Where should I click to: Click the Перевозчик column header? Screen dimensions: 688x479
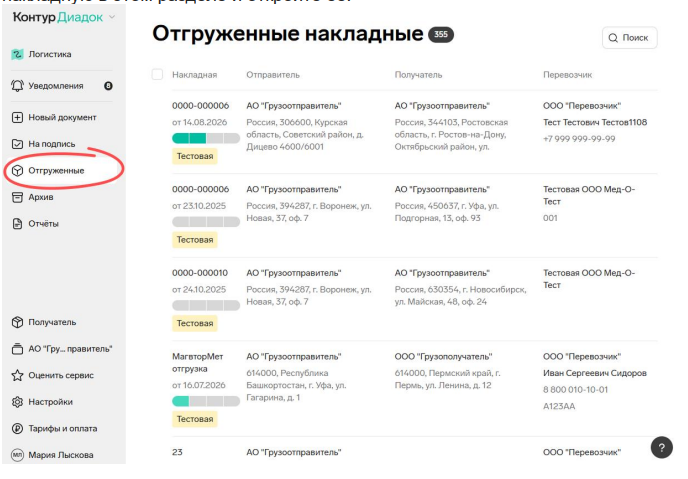568,75
